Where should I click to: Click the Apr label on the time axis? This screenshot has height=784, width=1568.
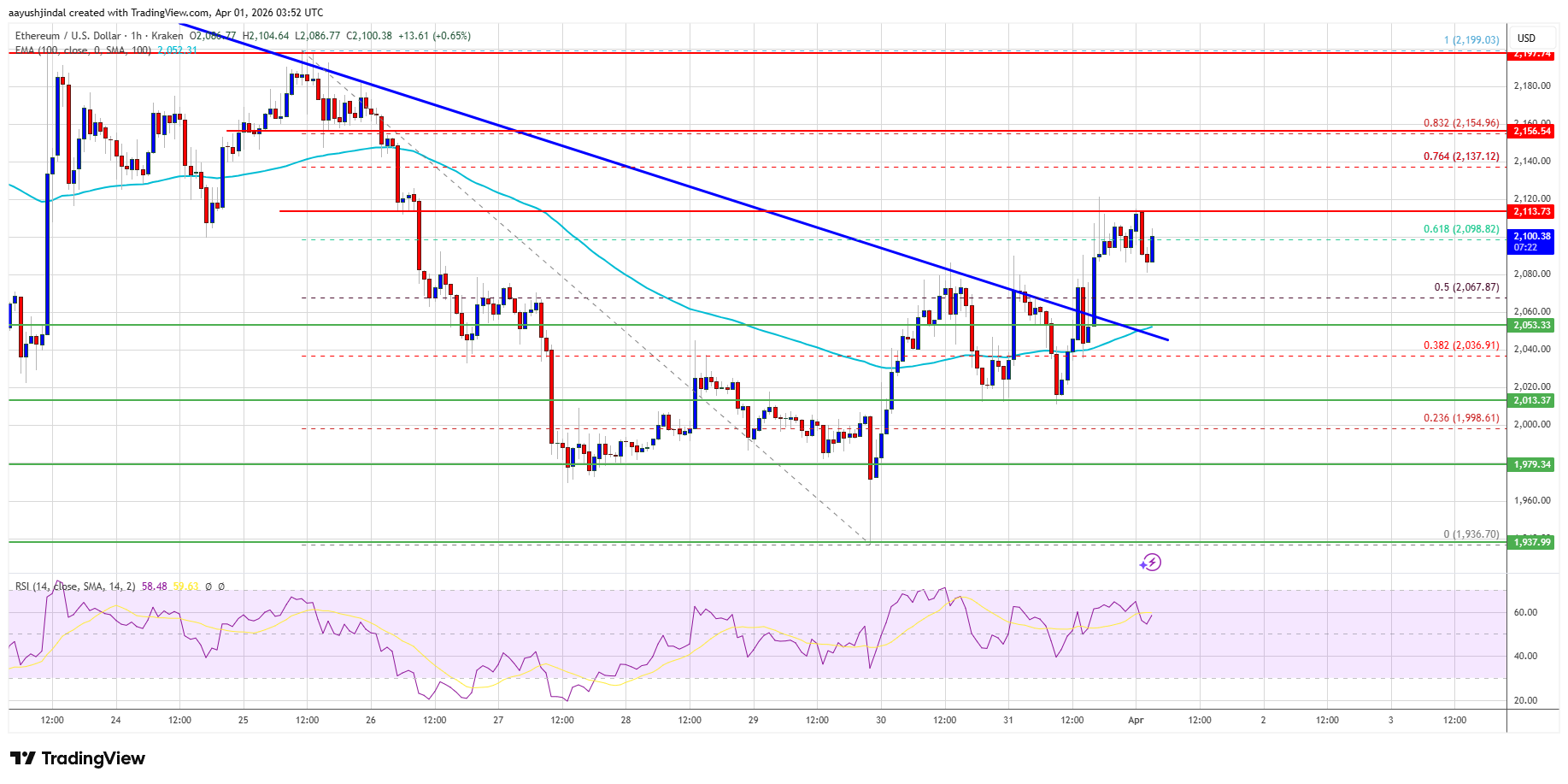coord(1137,720)
